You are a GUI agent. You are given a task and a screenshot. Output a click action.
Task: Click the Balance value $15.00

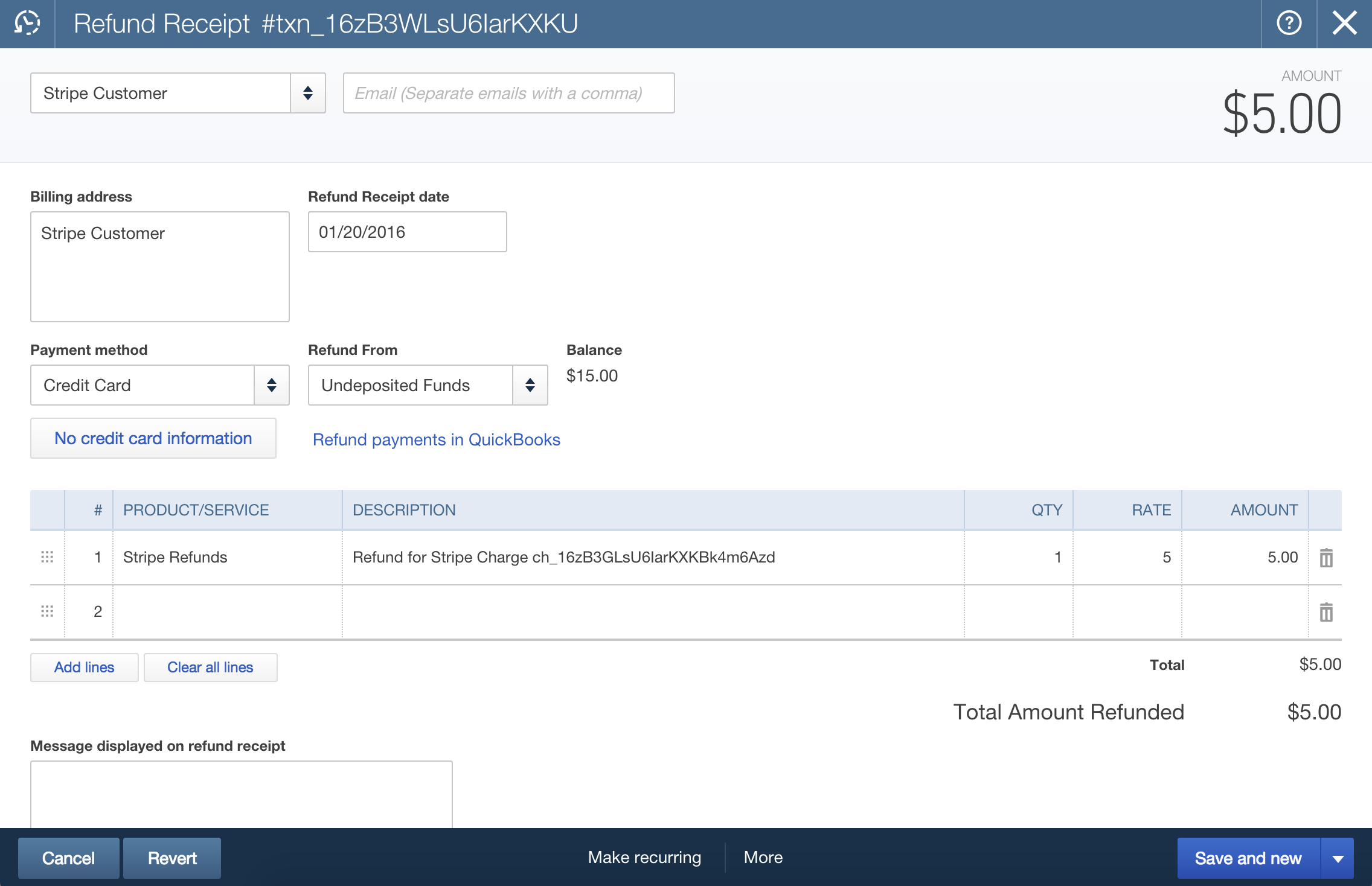tap(592, 375)
